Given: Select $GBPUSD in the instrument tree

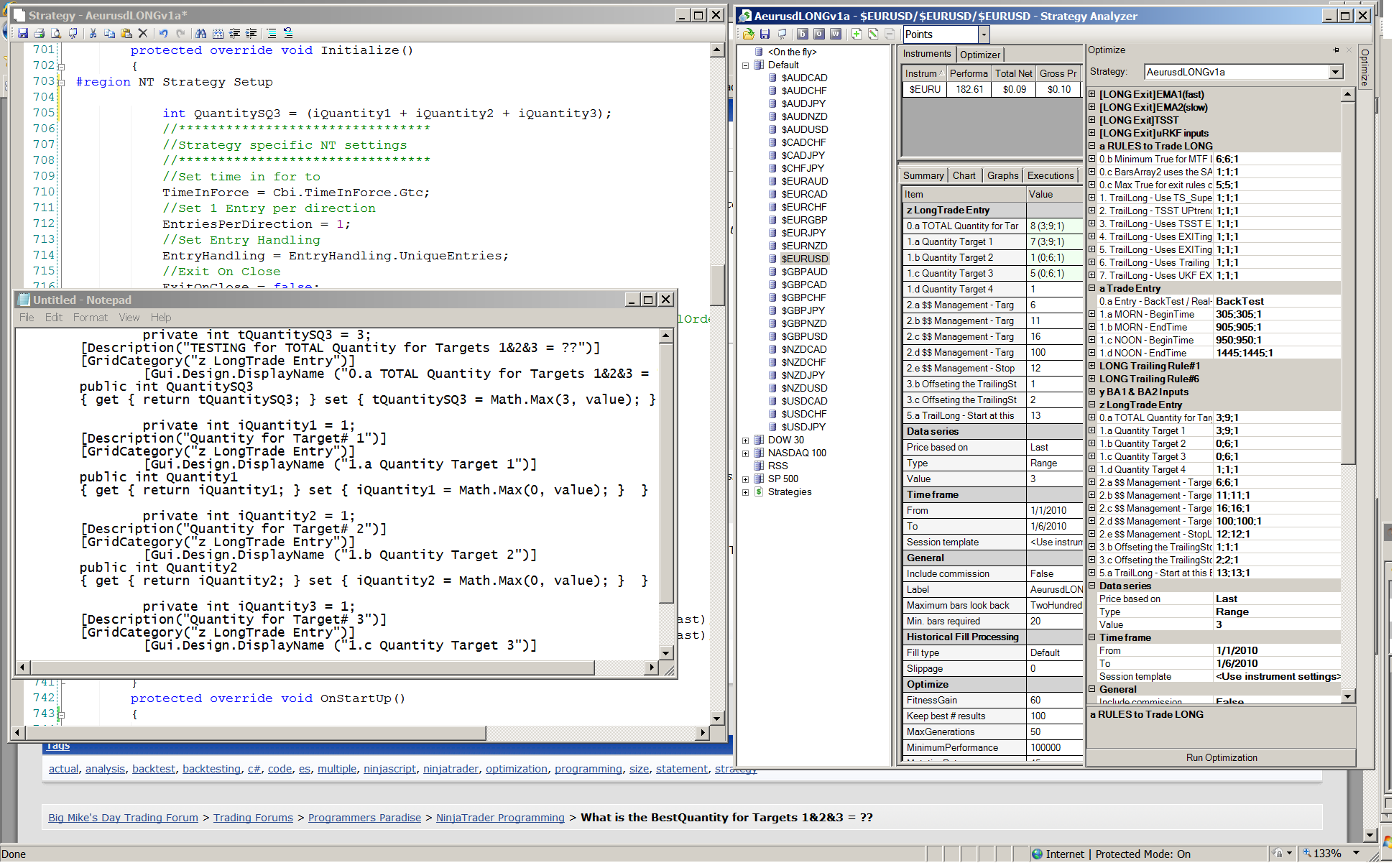Looking at the screenshot, I should pyautogui.click(x=804, y=336).
